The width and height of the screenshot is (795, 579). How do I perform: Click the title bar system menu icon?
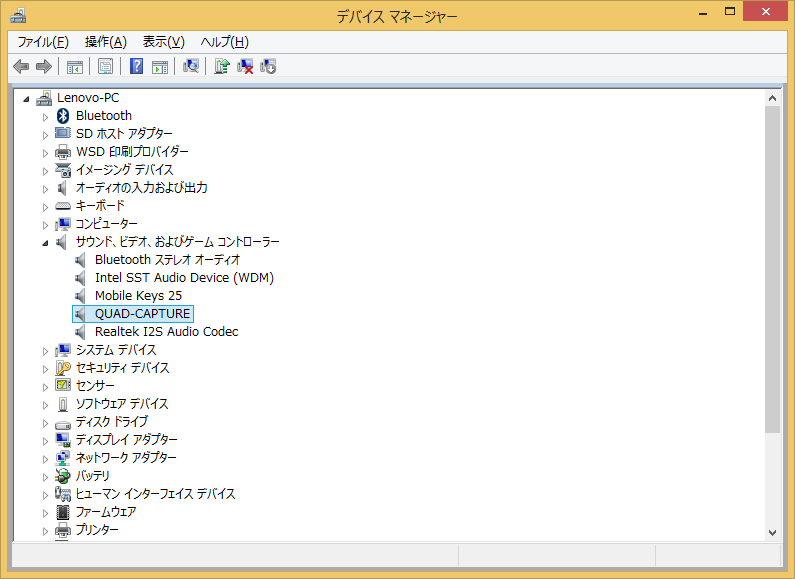click(18, 15)
